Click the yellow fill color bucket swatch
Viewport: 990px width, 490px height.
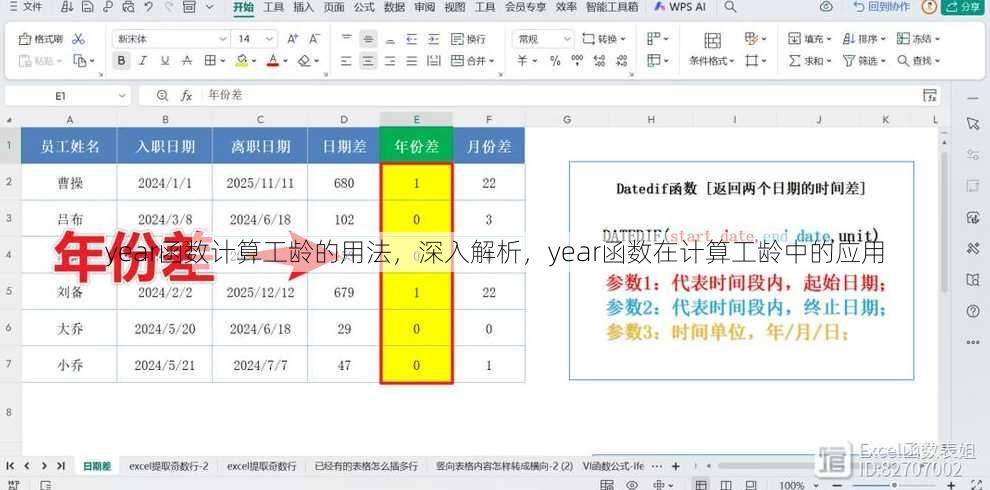click(x=241, y=61)
